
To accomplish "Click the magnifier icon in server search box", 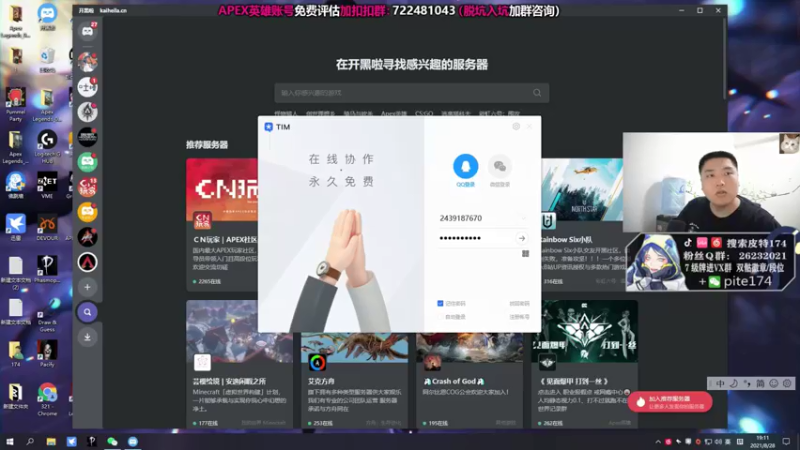I will [x=537, y=93].
